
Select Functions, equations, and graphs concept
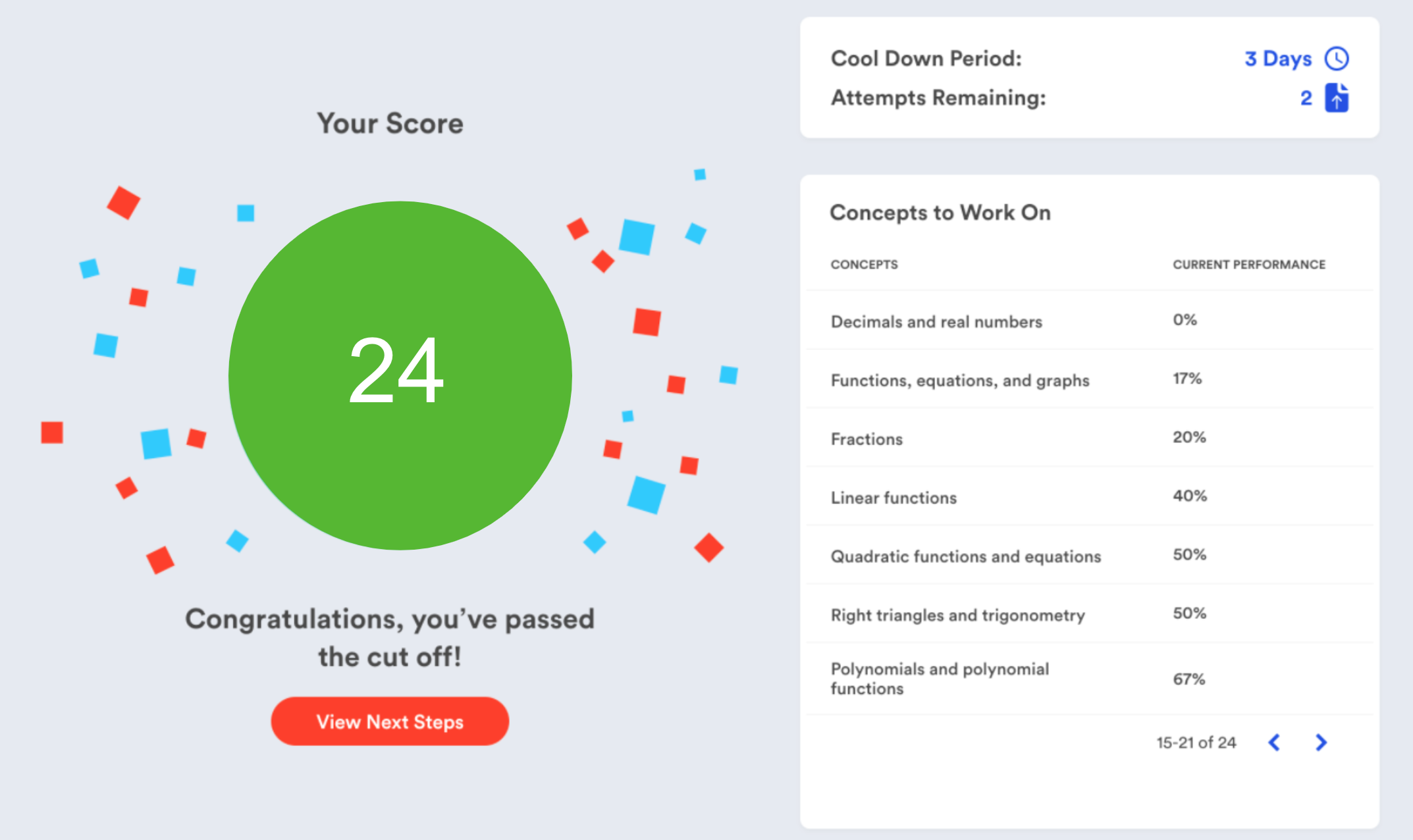click(959, 381)
